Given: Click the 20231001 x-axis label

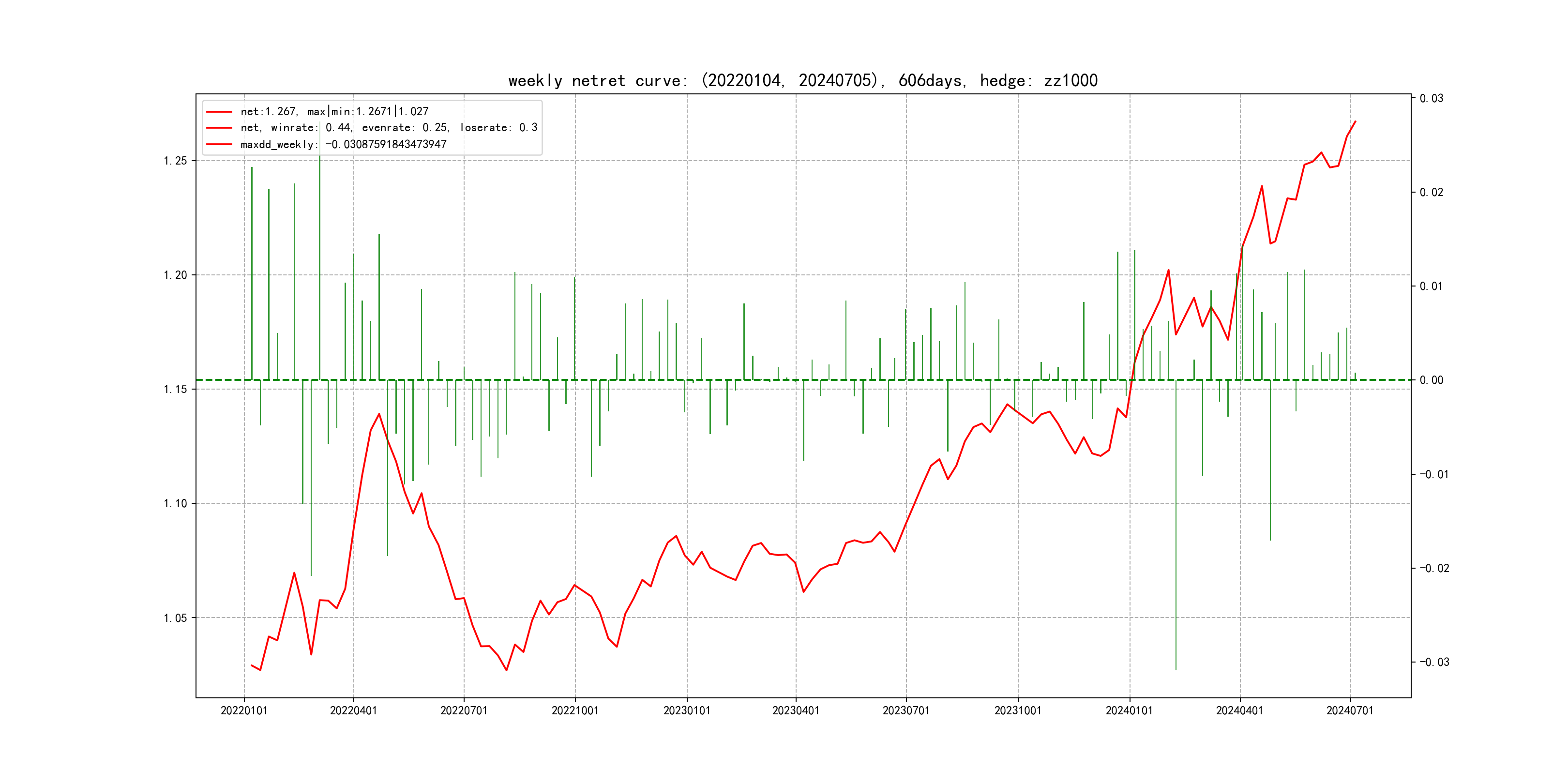Looking at the screenshot, I should [x=1018, y=710].
